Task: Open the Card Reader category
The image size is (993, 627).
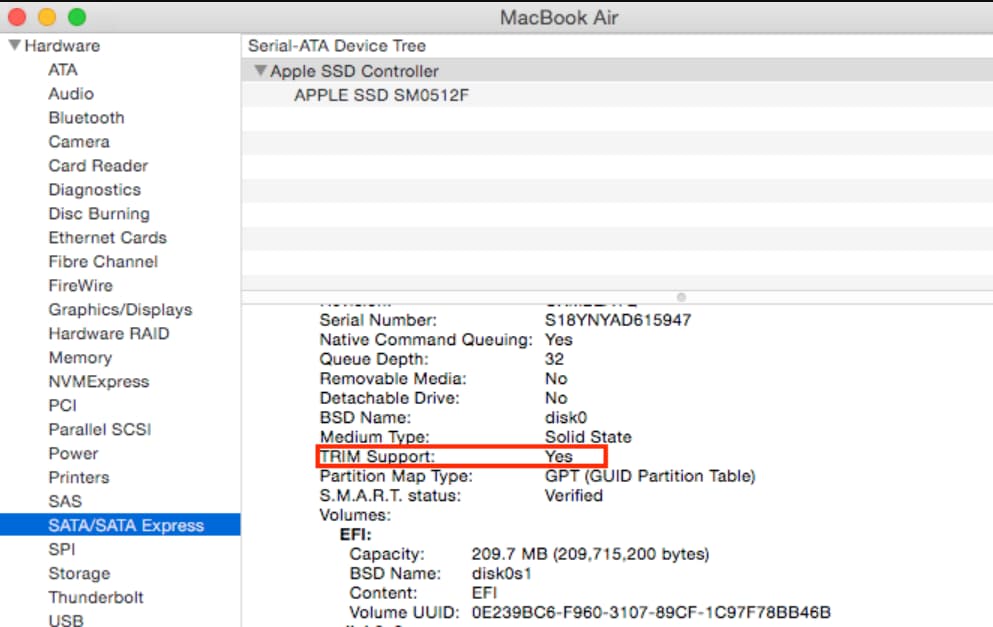Action: tap(98, 166)
